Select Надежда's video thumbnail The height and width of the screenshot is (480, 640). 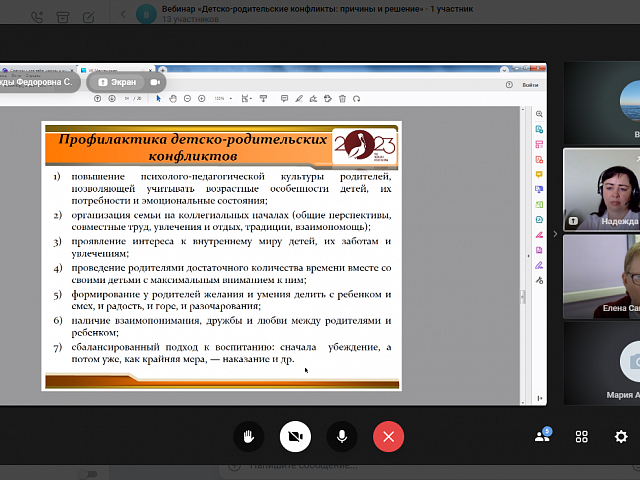(601, 190)
